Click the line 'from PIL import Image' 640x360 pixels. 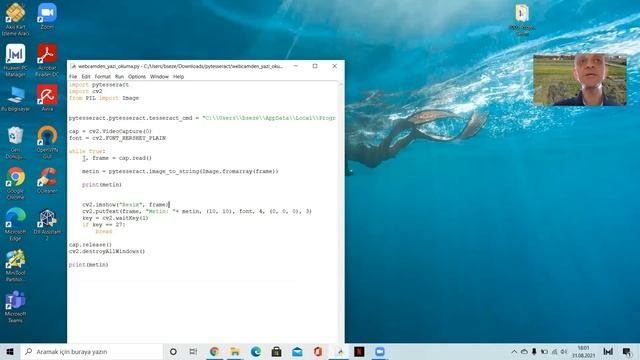tap(104, 98)
